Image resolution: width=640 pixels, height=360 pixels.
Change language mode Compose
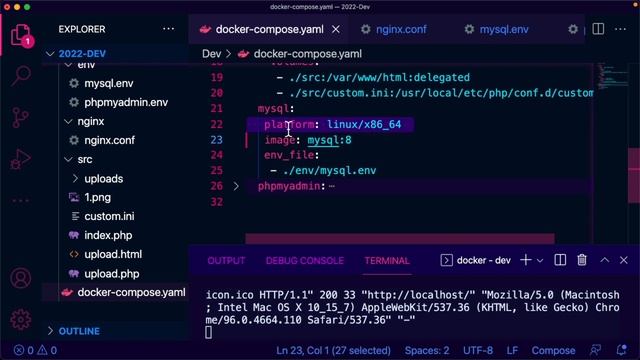(553, 350)
